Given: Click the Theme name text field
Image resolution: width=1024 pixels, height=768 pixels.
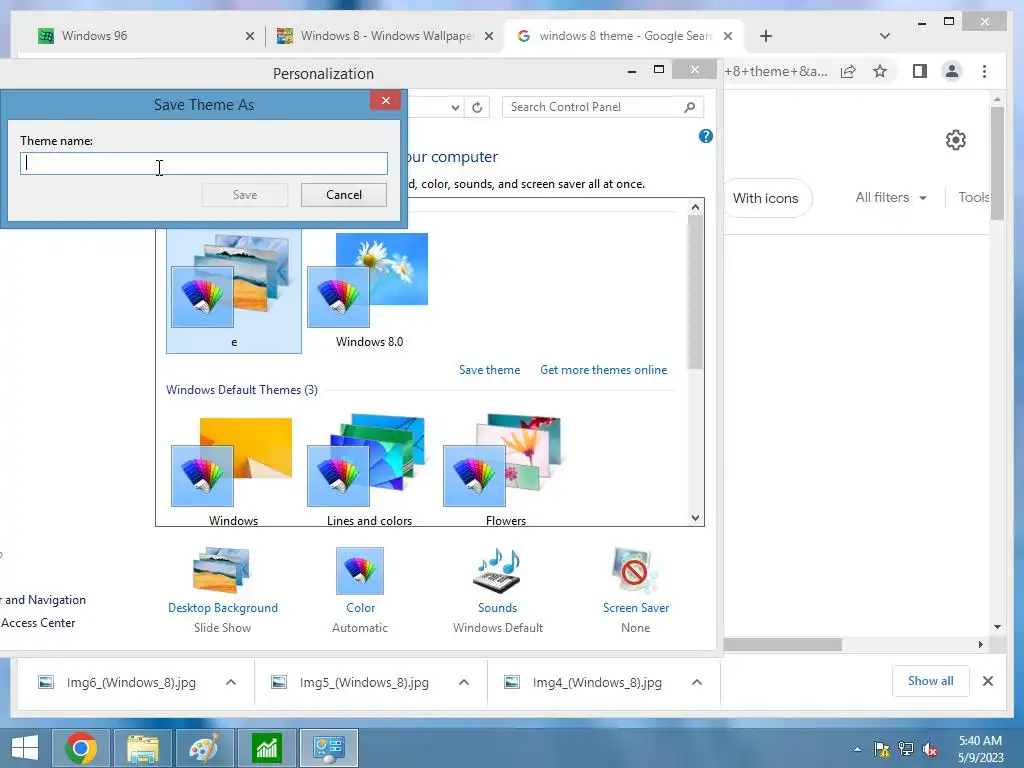Looking at the screenshot, I should [204, 163].
